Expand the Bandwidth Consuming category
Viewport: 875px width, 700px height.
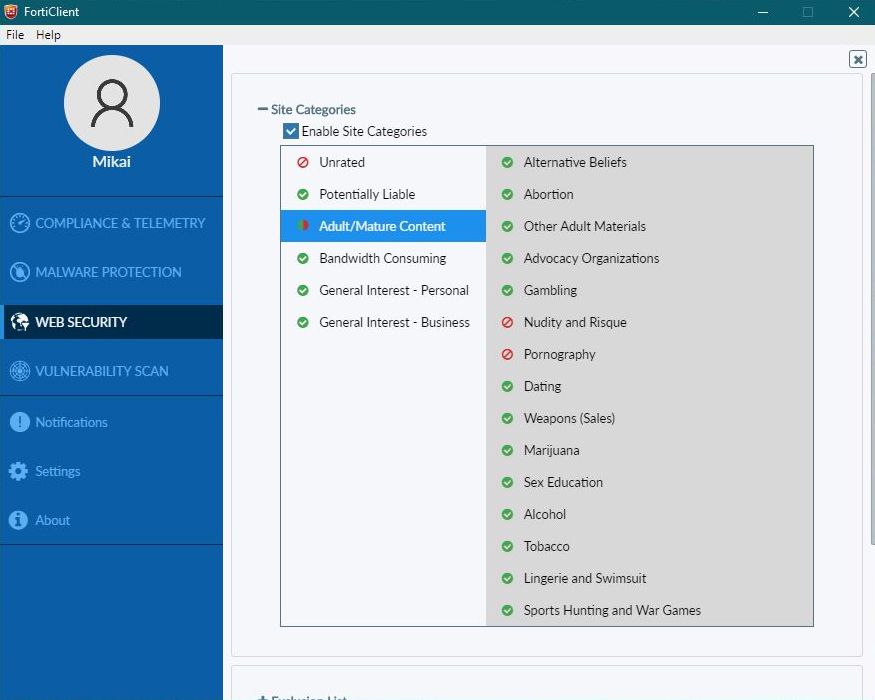(382, 258)
